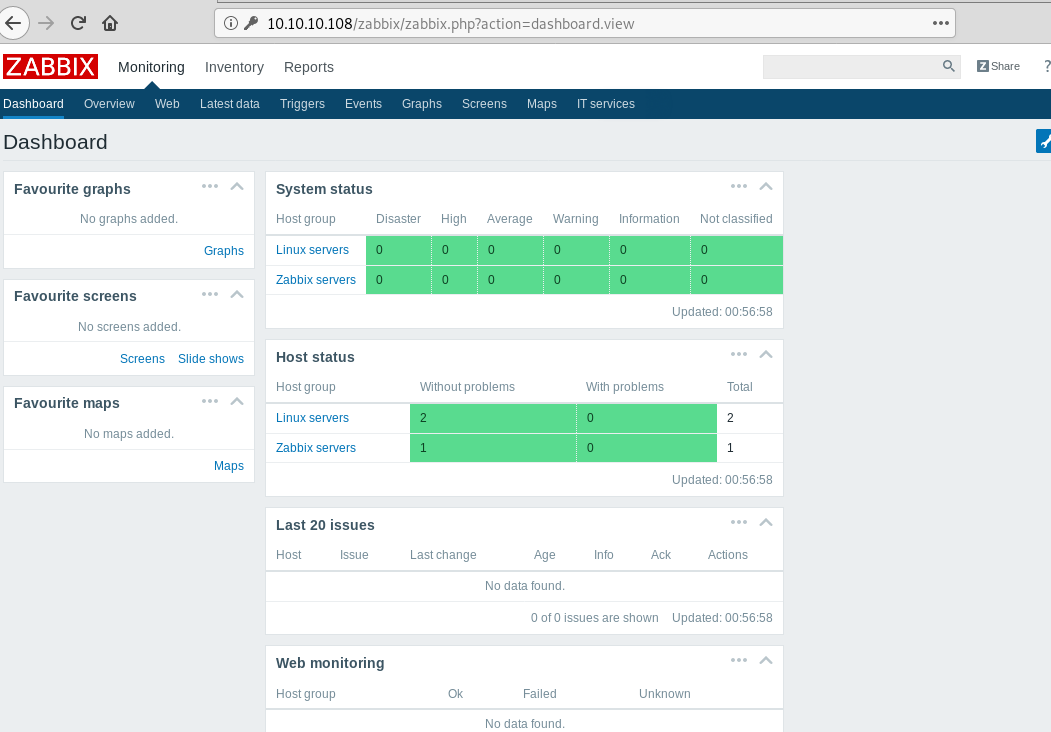Click the Zabbix logo
Screen dimensions: 1051x732
[x=50, y=66]
